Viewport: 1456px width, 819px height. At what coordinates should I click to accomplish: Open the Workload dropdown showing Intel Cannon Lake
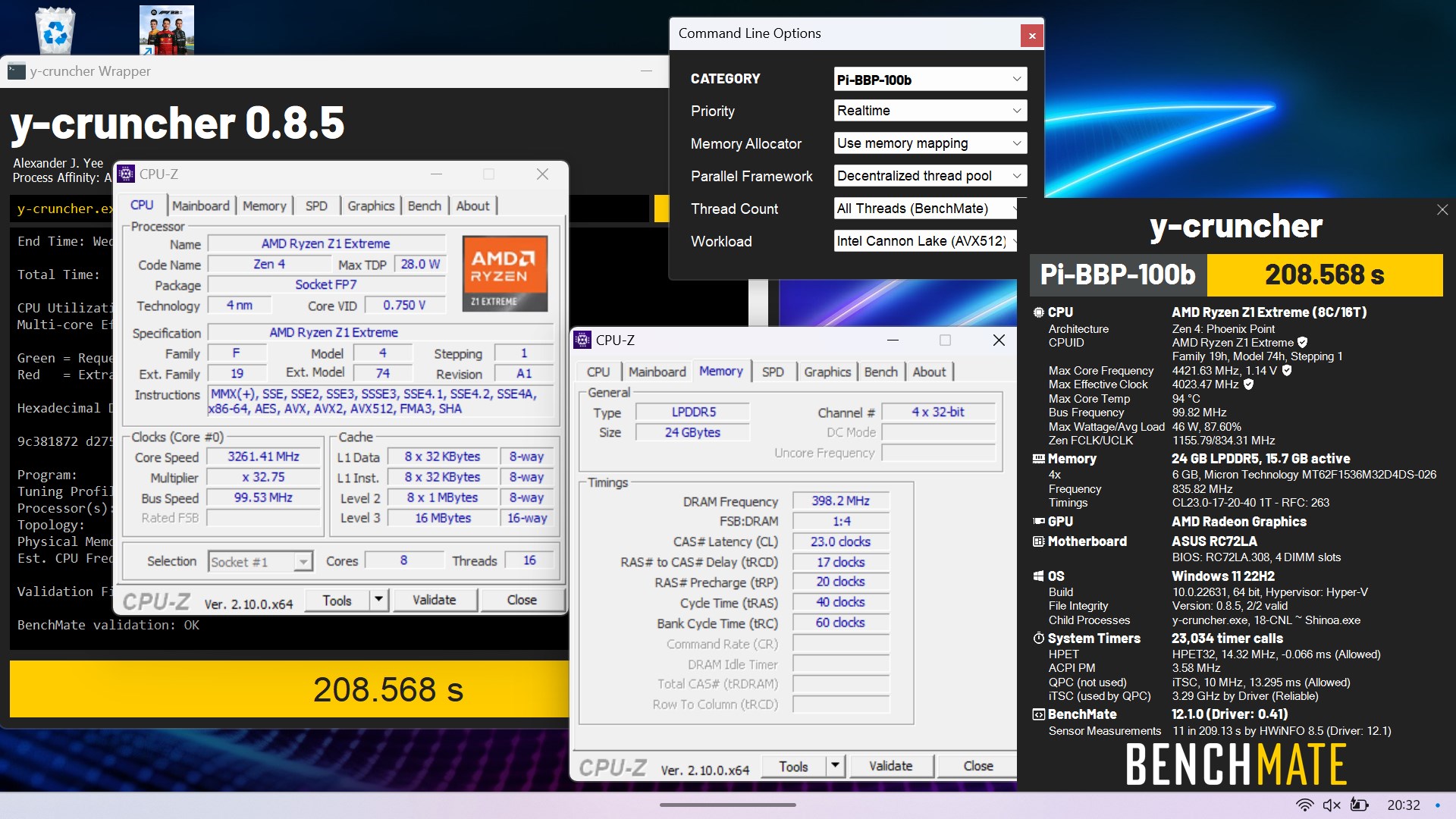[x=925, y=241]
